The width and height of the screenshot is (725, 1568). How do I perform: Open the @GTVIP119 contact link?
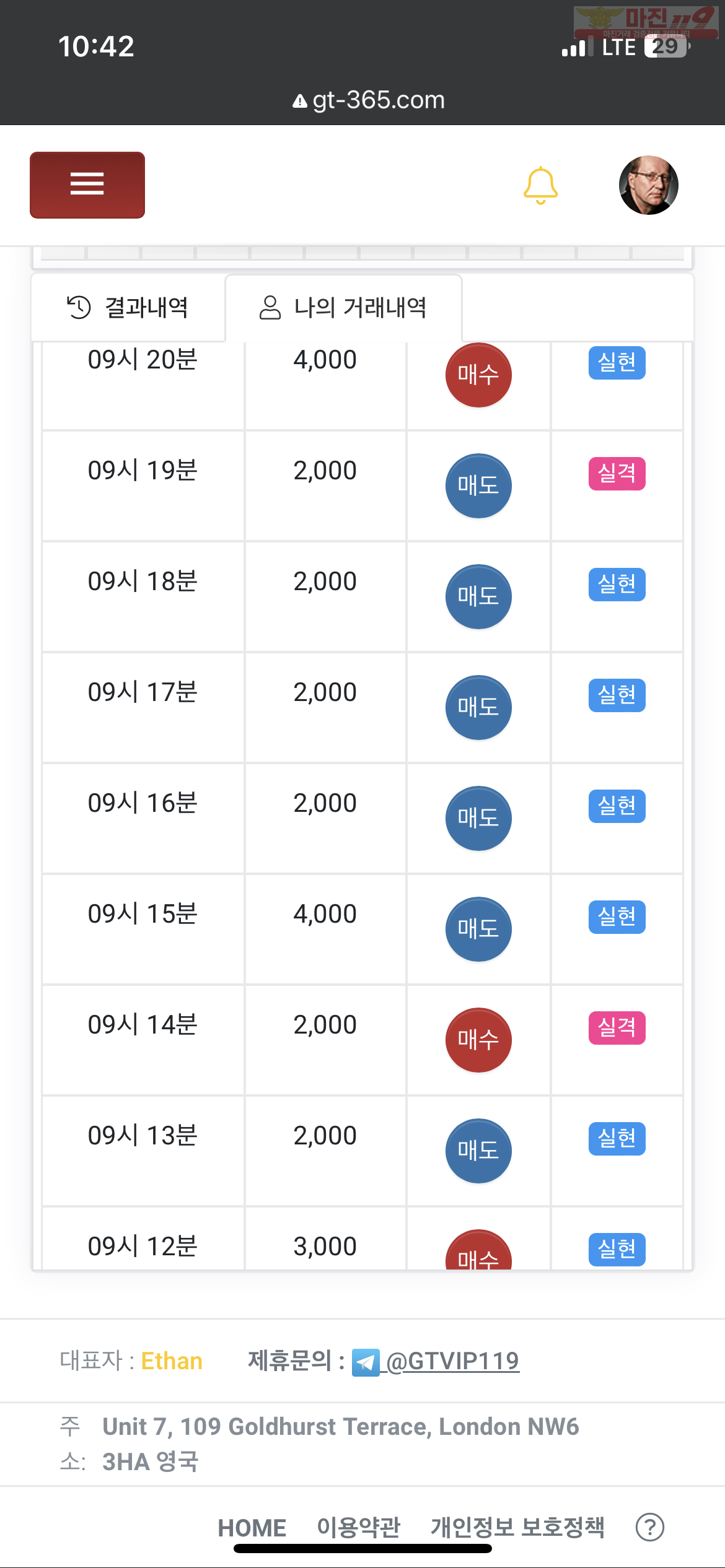coord(452,1361)
